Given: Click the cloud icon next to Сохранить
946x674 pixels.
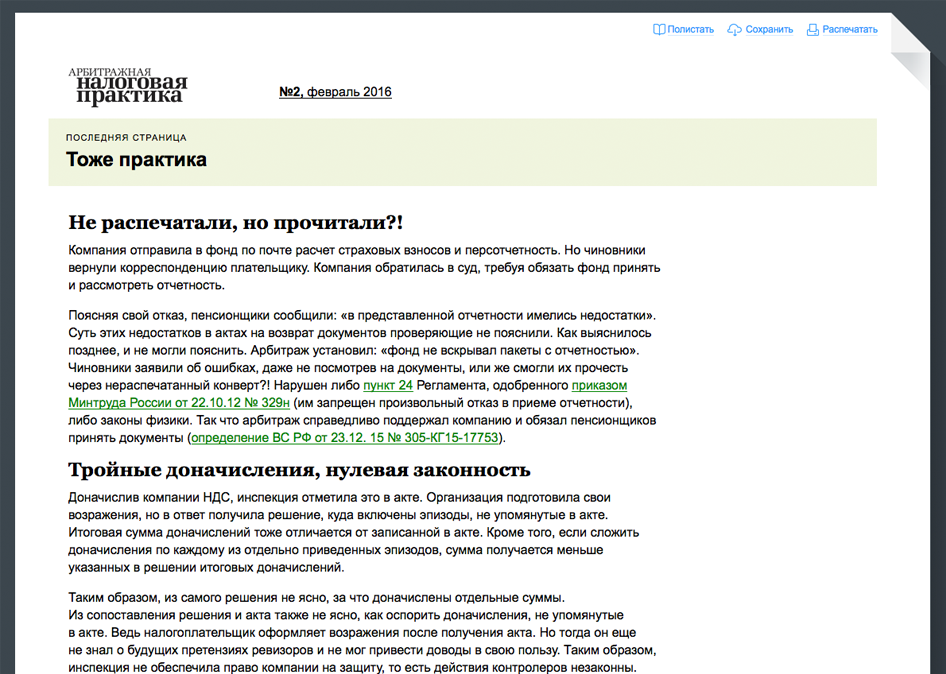Looking at the screenshot, I should click(734, 30).
